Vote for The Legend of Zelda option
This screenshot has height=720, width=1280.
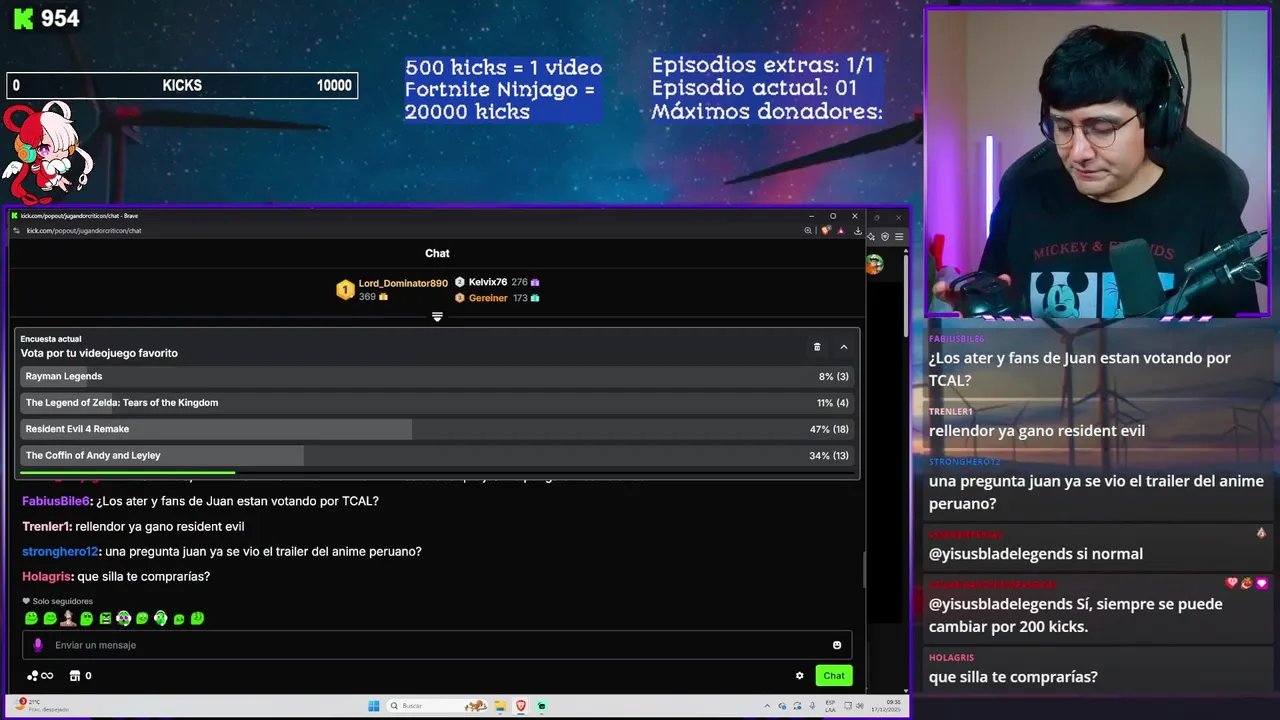click(437, 403)
